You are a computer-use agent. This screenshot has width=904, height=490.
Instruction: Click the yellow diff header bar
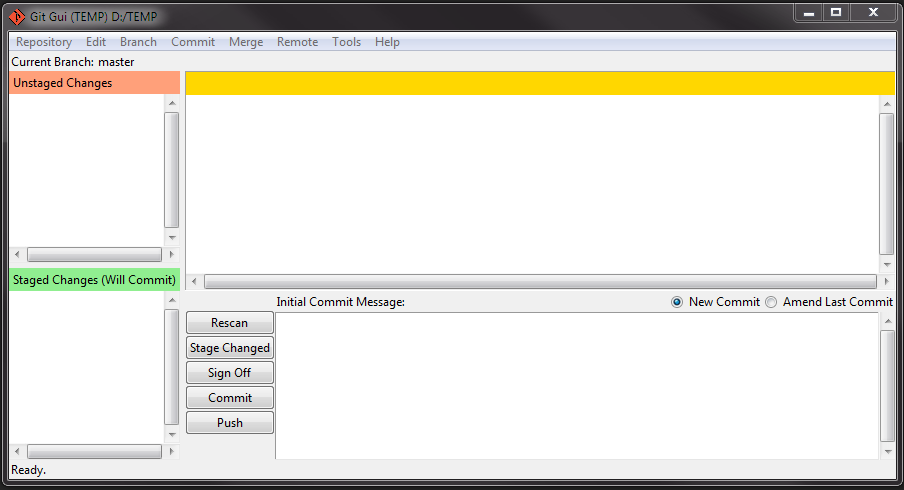[540, 84]
